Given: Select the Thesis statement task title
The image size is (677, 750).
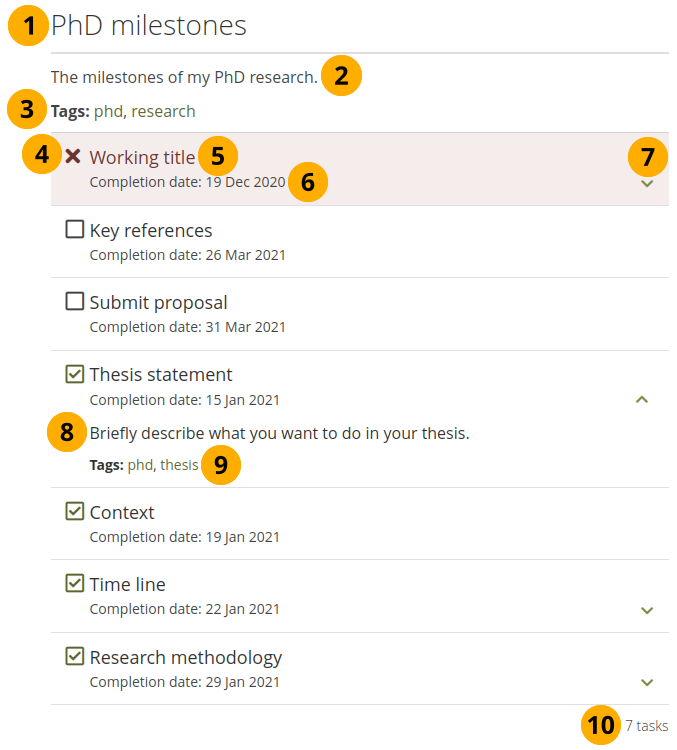Looking at the screenshot, I should 161,374.
